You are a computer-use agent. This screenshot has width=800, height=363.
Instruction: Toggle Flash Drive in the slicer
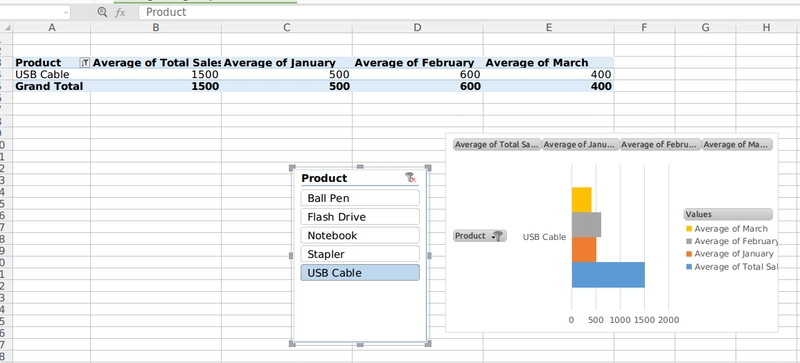point(360,217)
